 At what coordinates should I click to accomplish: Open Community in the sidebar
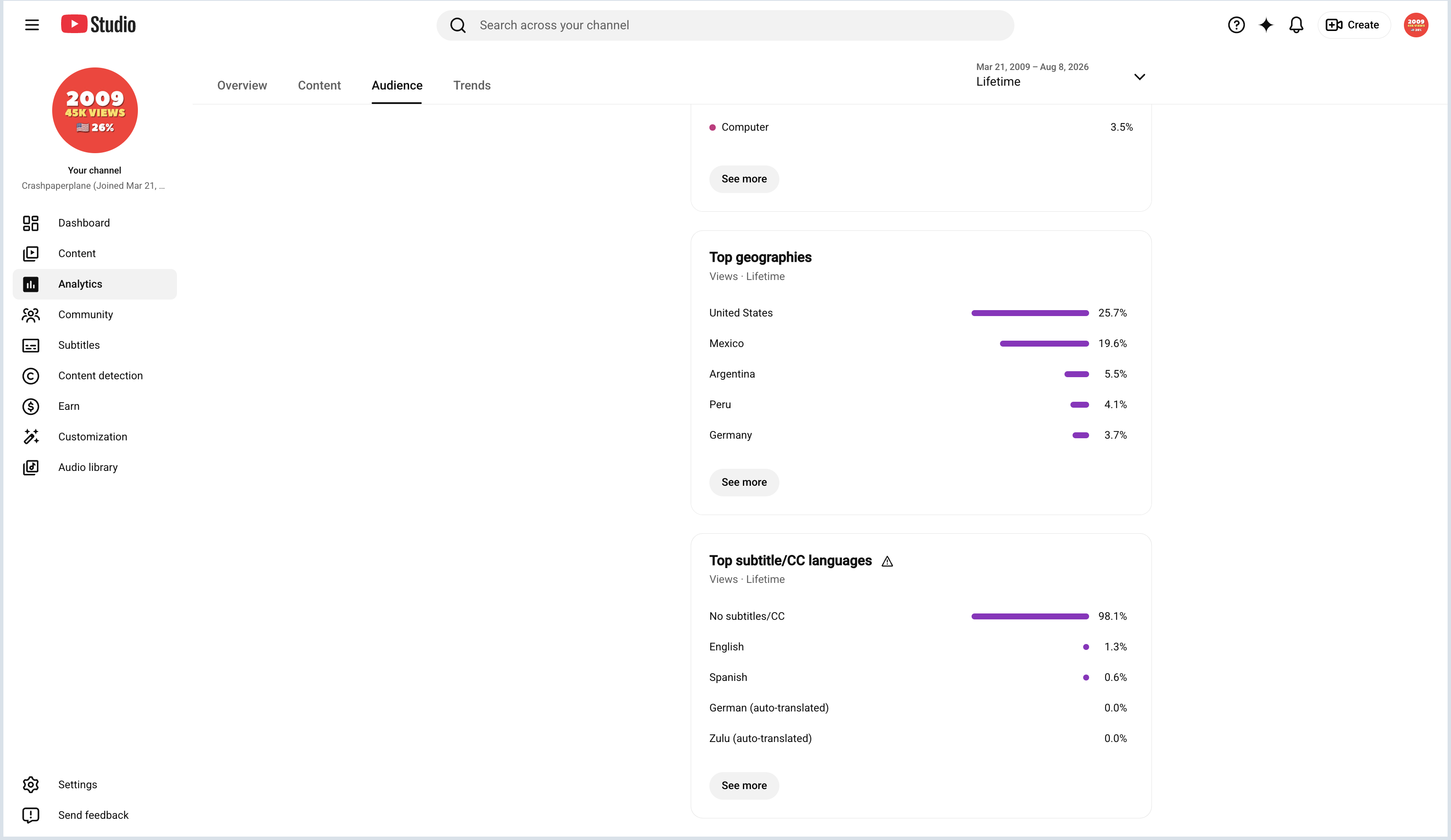[95, 314]
